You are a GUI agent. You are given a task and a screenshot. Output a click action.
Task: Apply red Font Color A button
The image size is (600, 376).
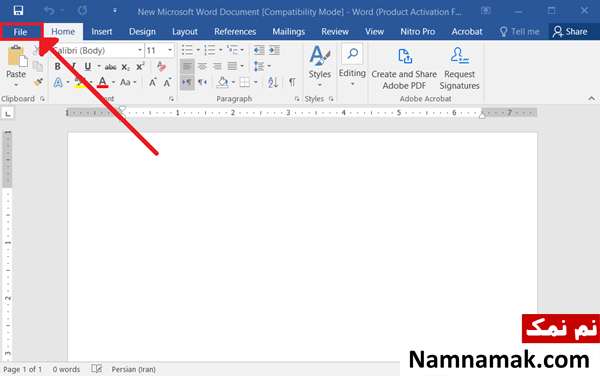pos(102,82)
